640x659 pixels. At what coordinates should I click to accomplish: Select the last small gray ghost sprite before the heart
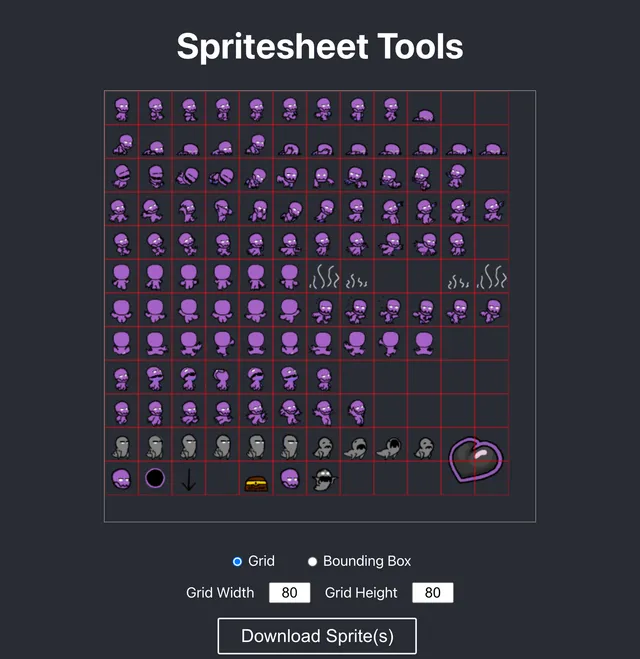pyautogui.click(x=424, y=448)
